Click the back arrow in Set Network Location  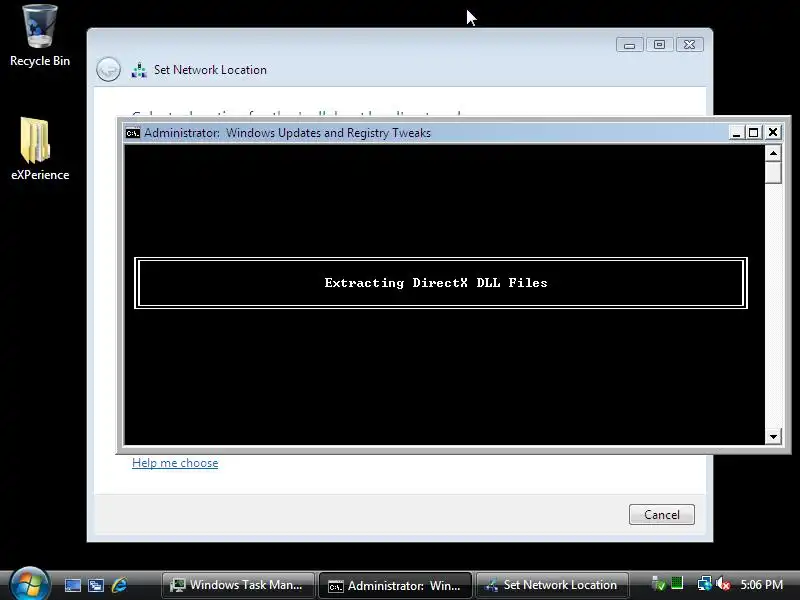(108, 69)
